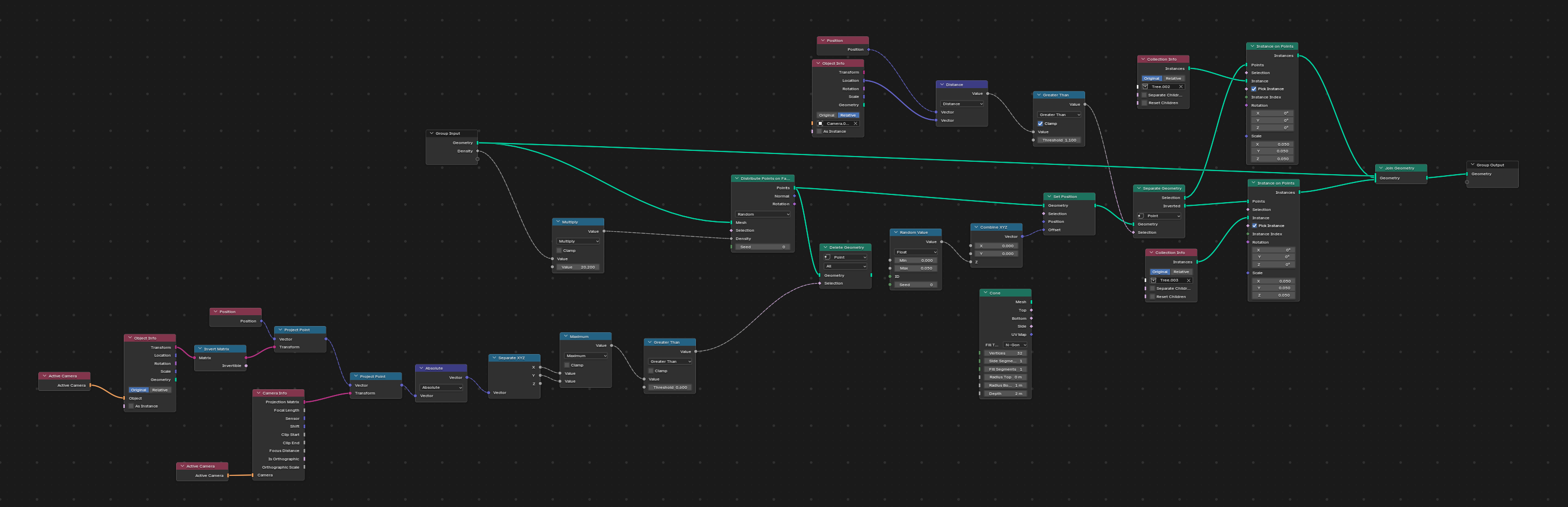Click Combine XYZ Z input socket
The width and height of the screenshot is (1568, 507).
tap(971, 262)
